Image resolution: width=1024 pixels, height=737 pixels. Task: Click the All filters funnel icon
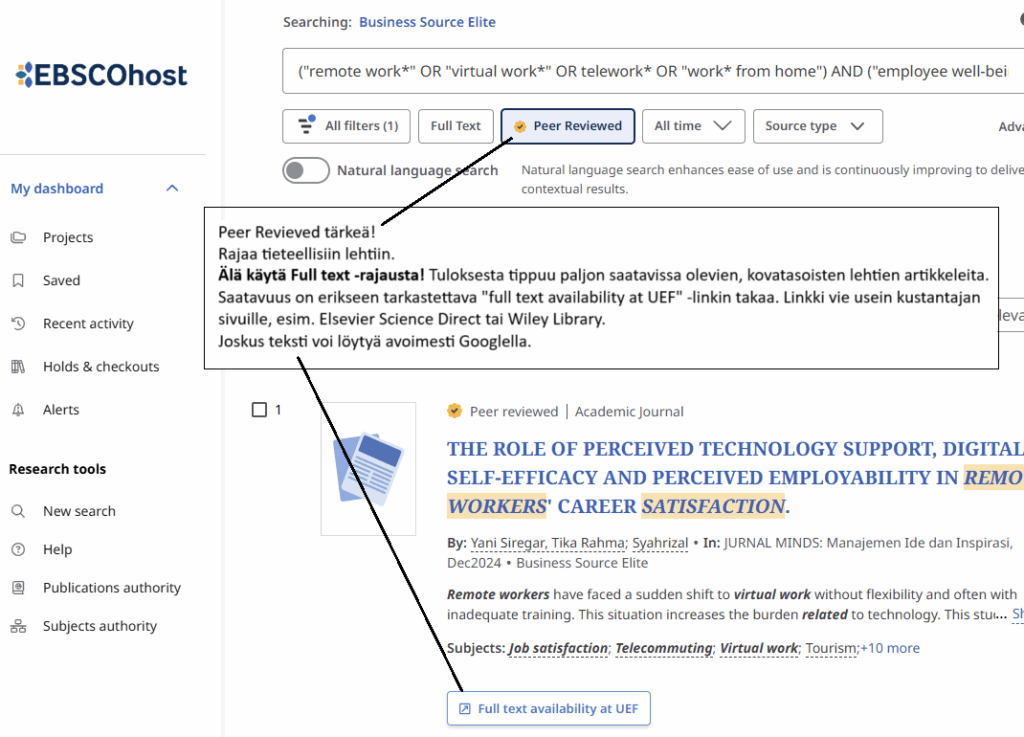coord(306,124)
